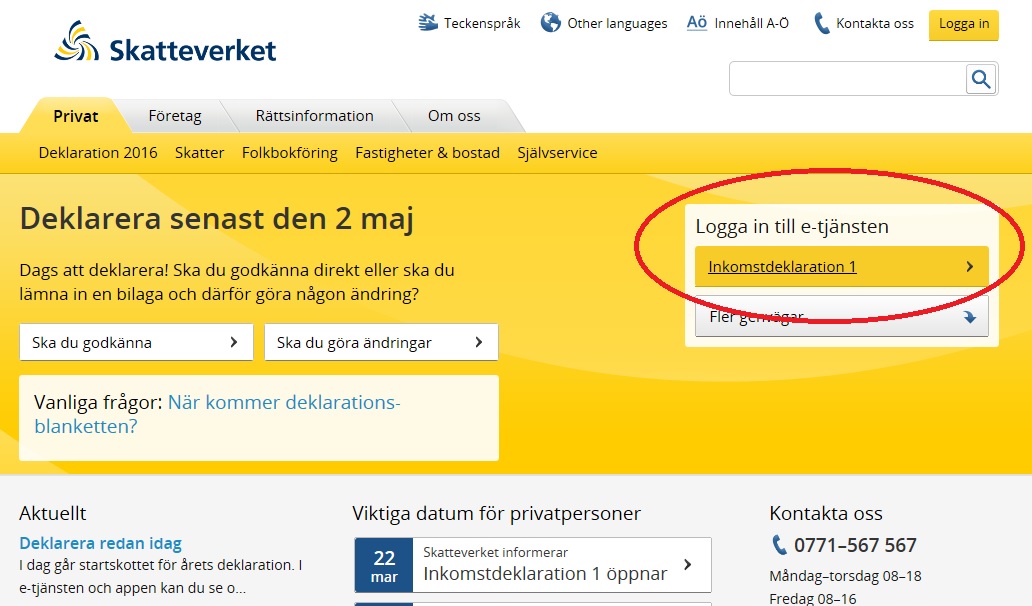Focus the site search field
This screenshot has width=1032, height=606.
coord(847,79)
